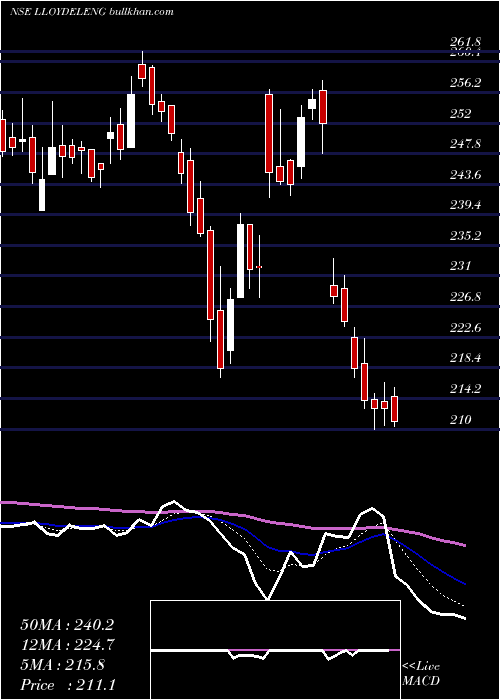
Task: Click the highest candlestick near 261.8
Action: point(142,71)
